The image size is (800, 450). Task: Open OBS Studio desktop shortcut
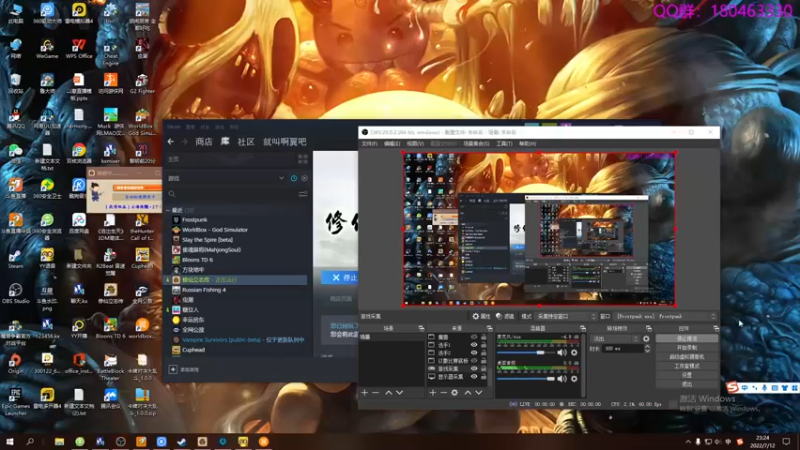(x=15, y=294)
